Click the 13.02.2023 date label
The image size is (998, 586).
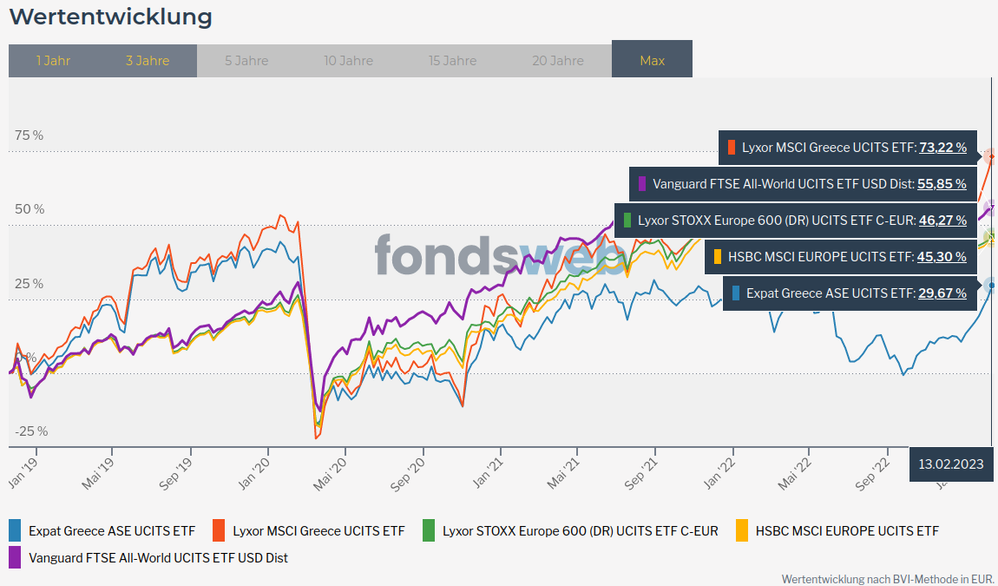(952, 464)
